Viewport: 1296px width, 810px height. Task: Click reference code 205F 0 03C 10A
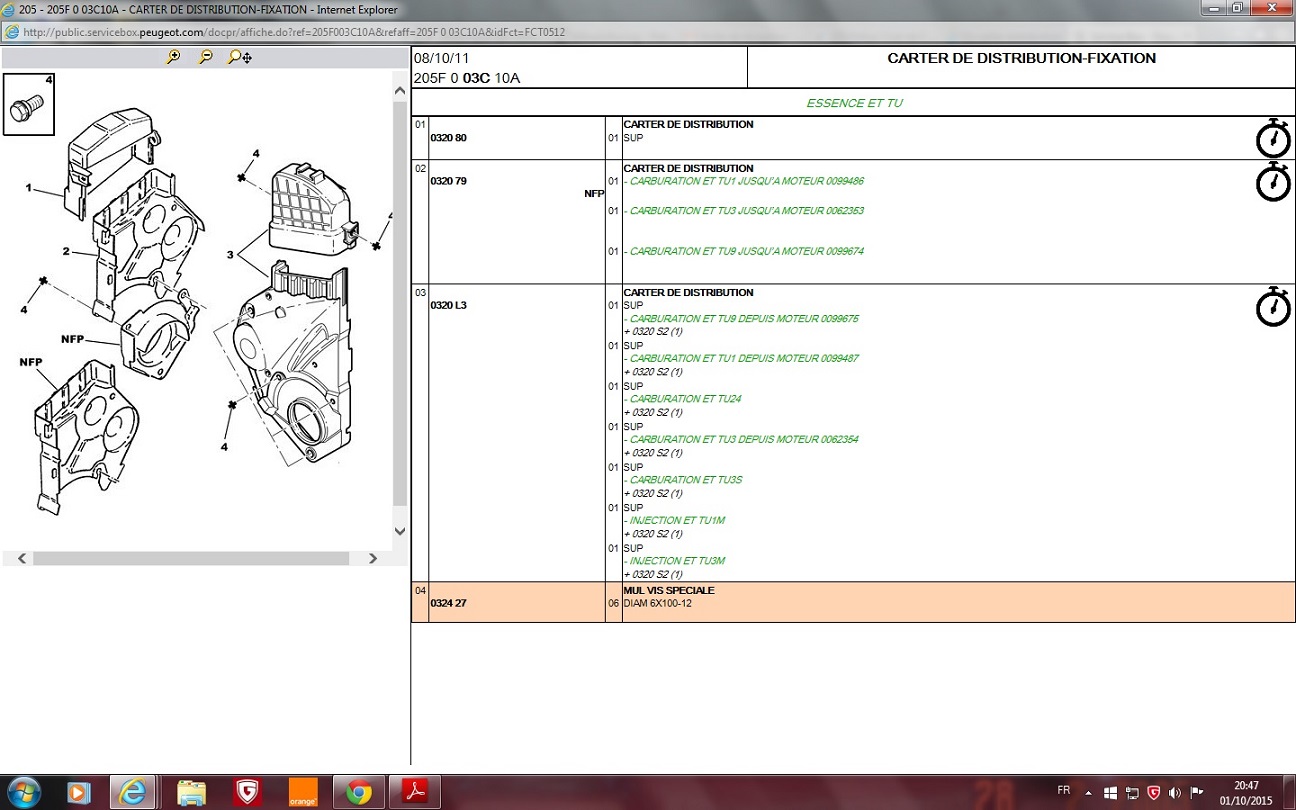pos(467,78)
